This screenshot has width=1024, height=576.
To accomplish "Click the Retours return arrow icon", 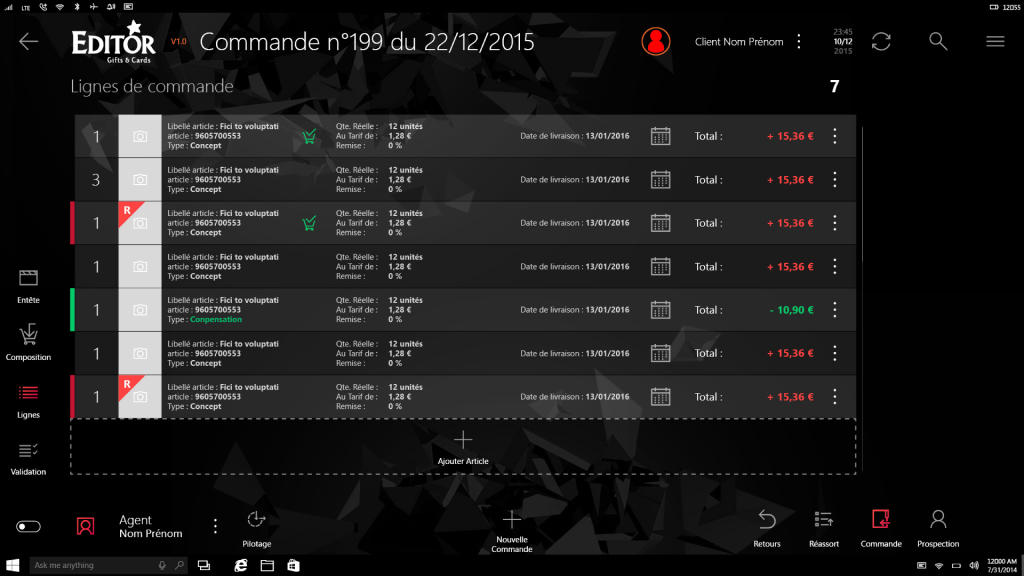I will pos(767,519).
